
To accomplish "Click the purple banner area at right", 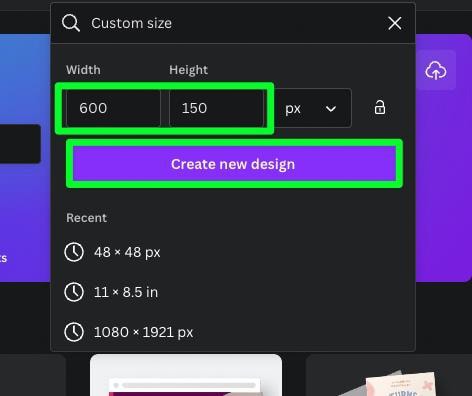I will coord(444,183).
